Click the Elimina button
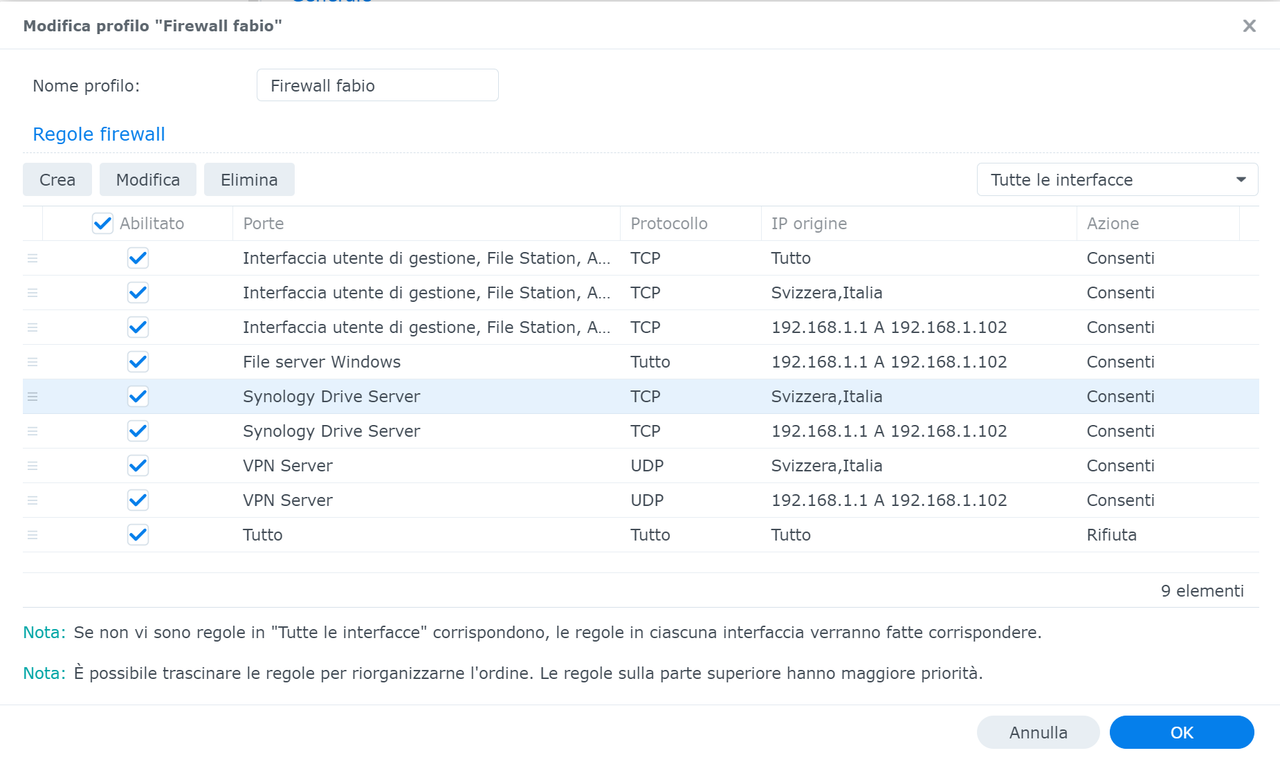This screenshot has width=1280, height=758. point(249,180)
